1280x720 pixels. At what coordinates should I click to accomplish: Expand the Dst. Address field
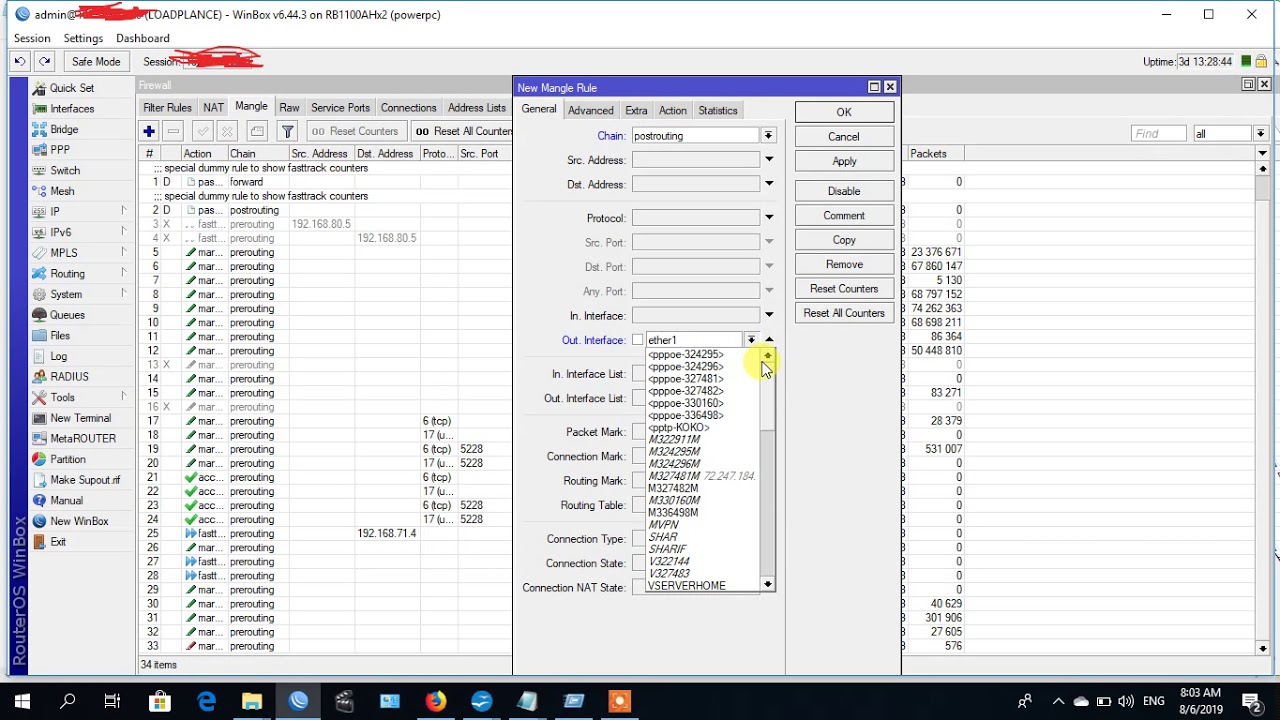pos(769,184)
